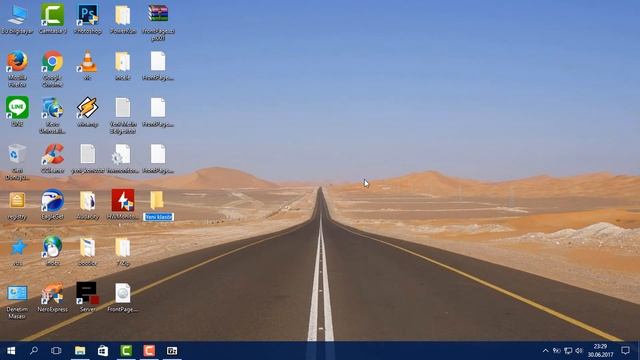Open the red CCleaner shortcut
The image size is (640, 360).
(52, 154)
